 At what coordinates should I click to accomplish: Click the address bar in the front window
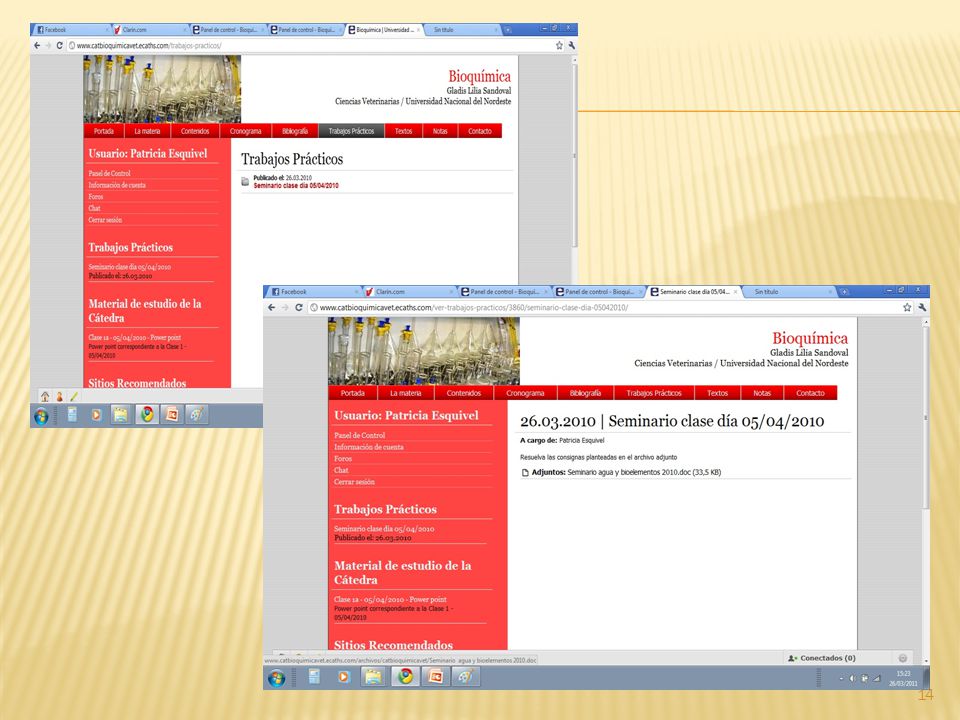click(603, 307)
